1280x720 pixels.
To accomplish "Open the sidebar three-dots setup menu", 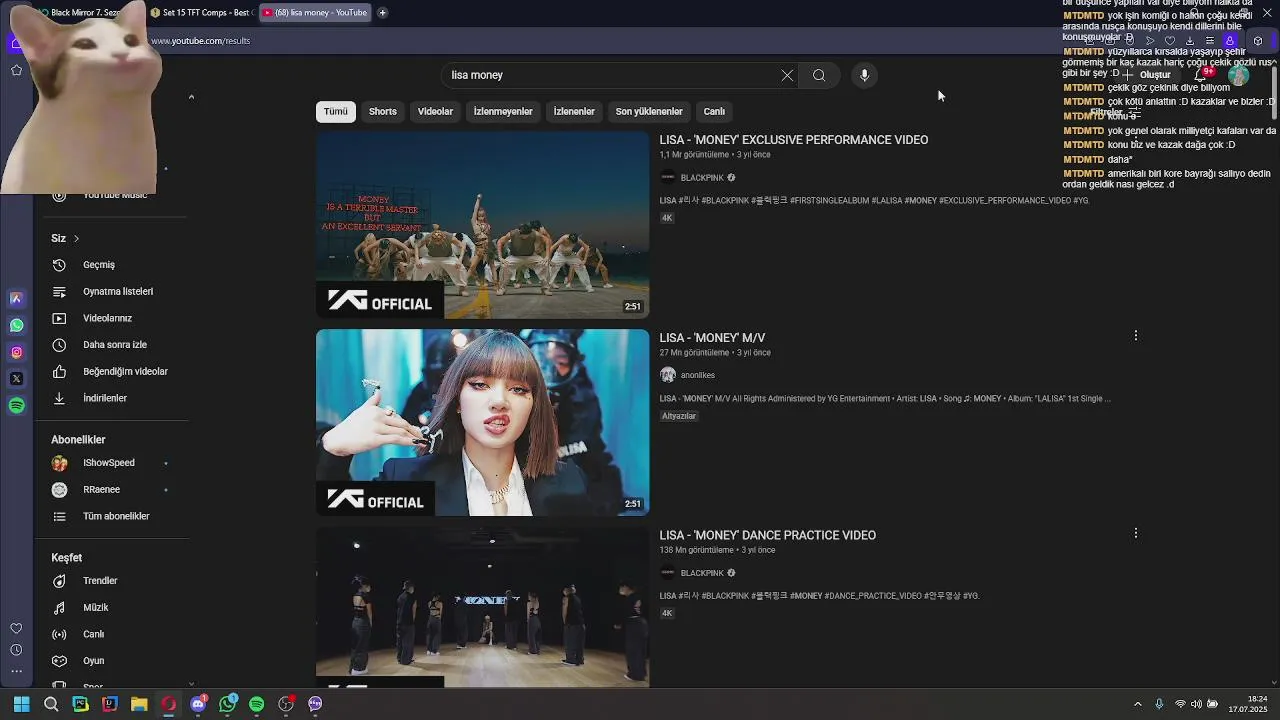I will tap(16, 671).
